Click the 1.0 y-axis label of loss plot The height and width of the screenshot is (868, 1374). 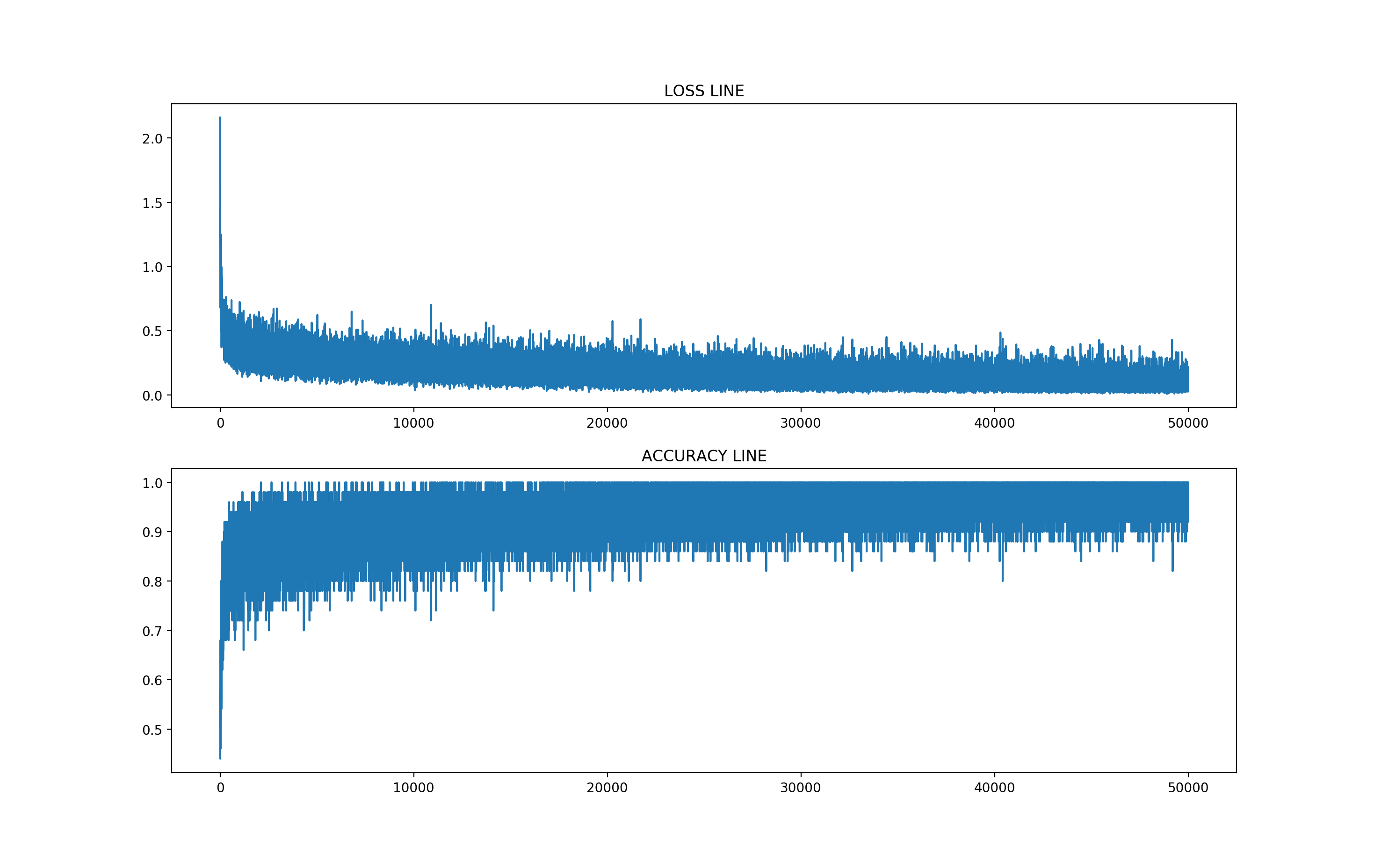point(152,267)
